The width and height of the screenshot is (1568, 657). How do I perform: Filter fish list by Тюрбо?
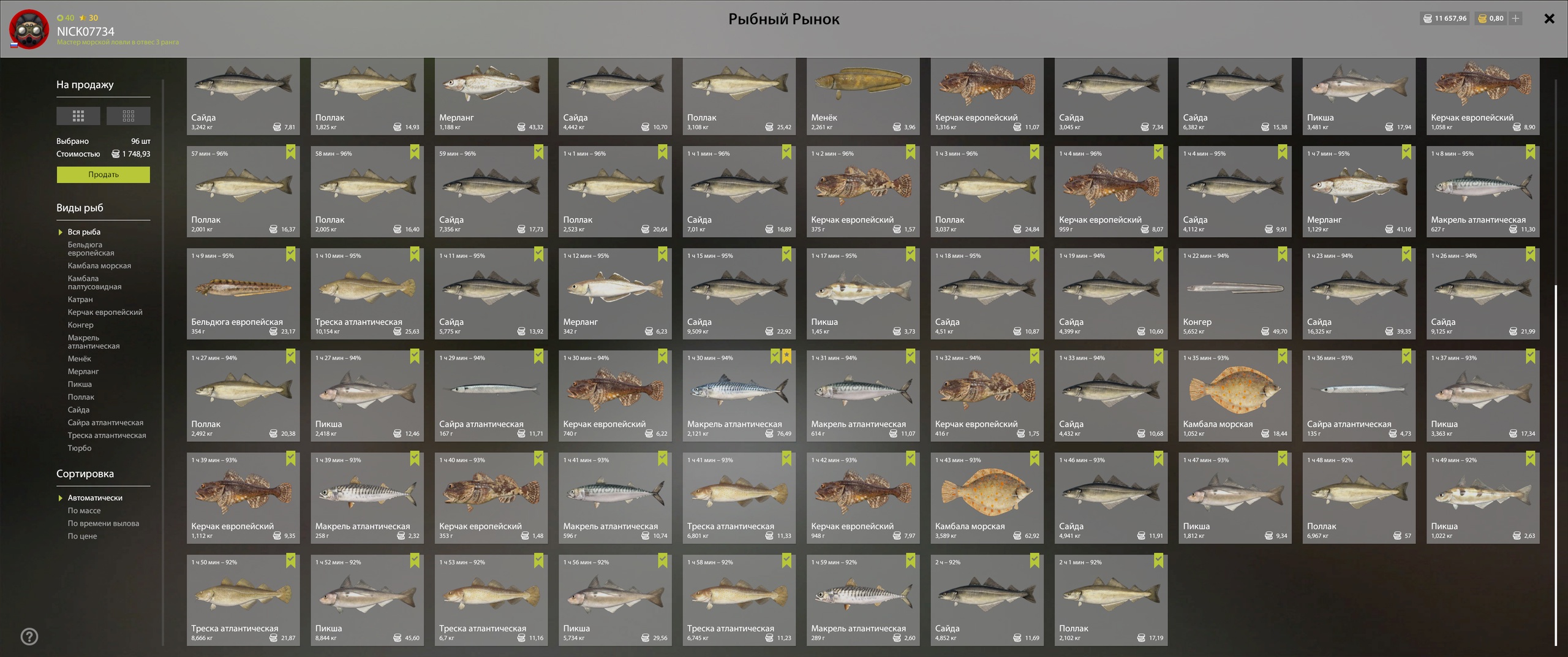pos(80,448)
